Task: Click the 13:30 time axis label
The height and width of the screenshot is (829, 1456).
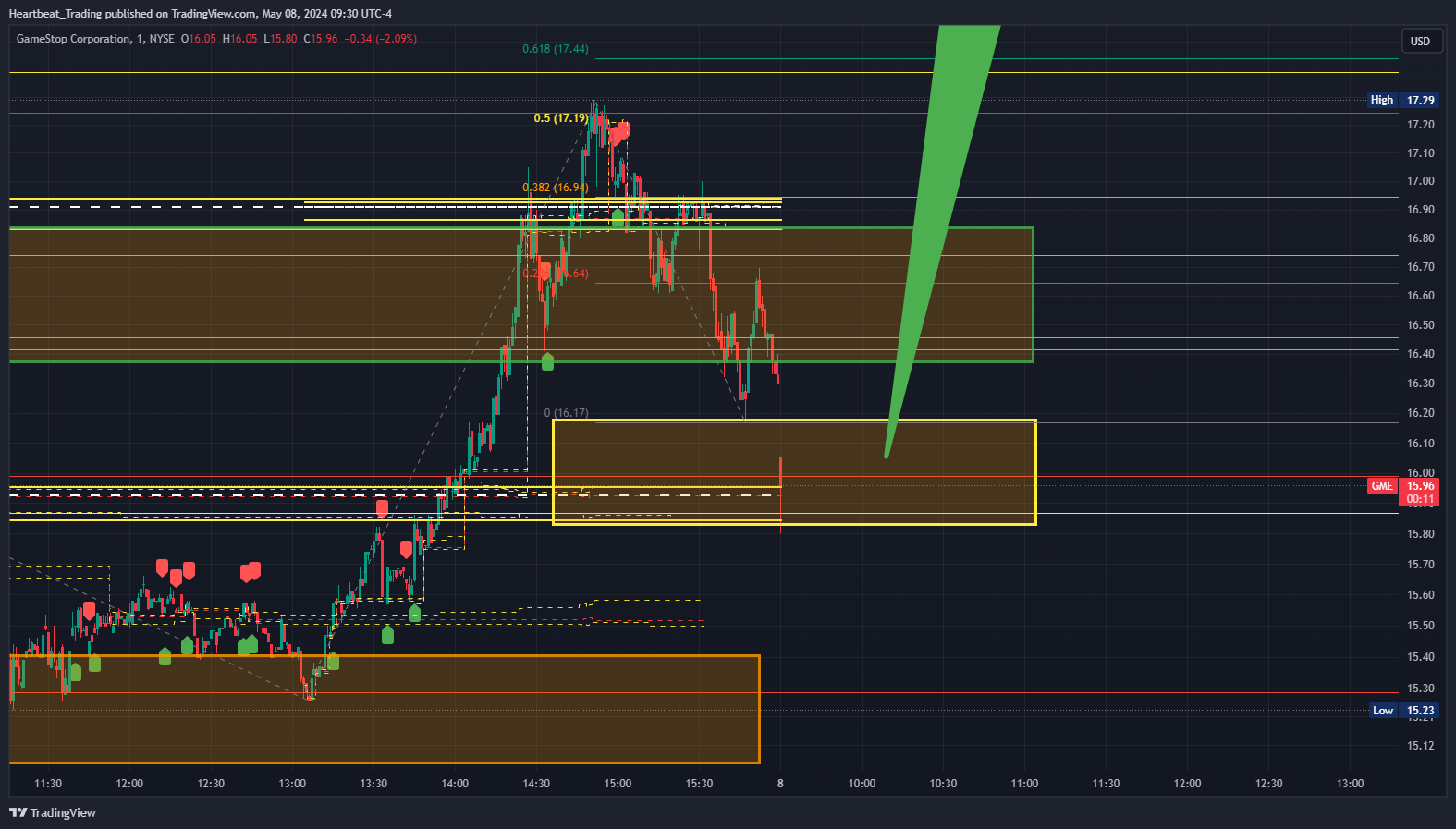Action: pos(373,784)
